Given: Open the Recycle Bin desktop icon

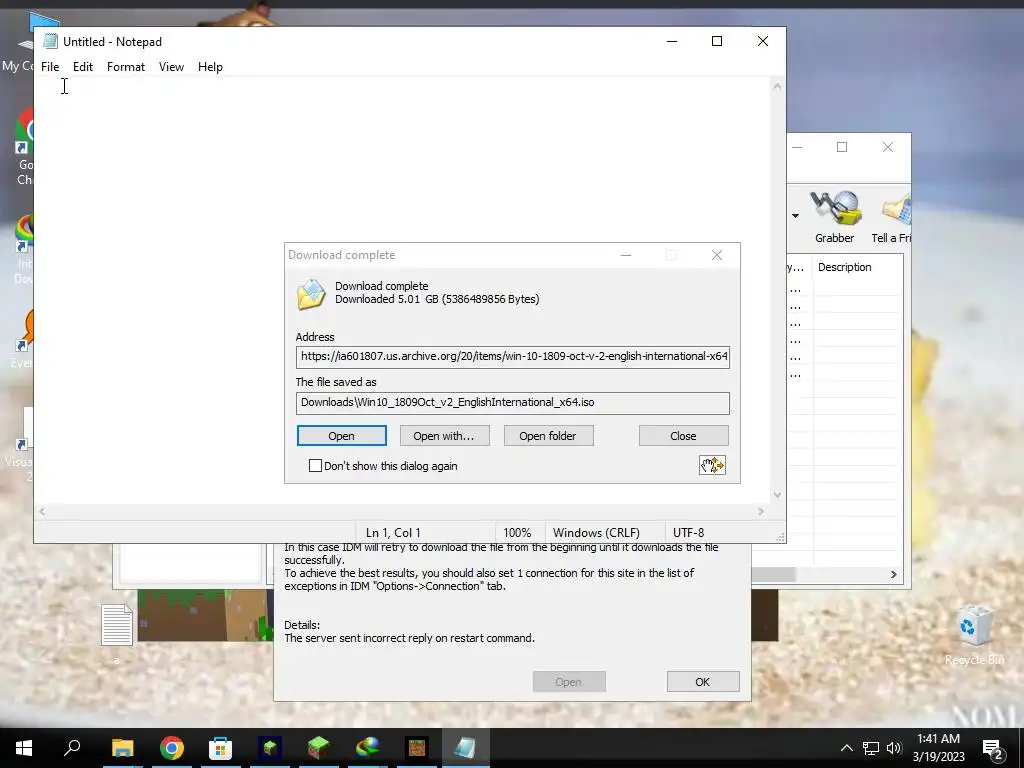Looking at the screenshot, I should [x=975, y=635].
